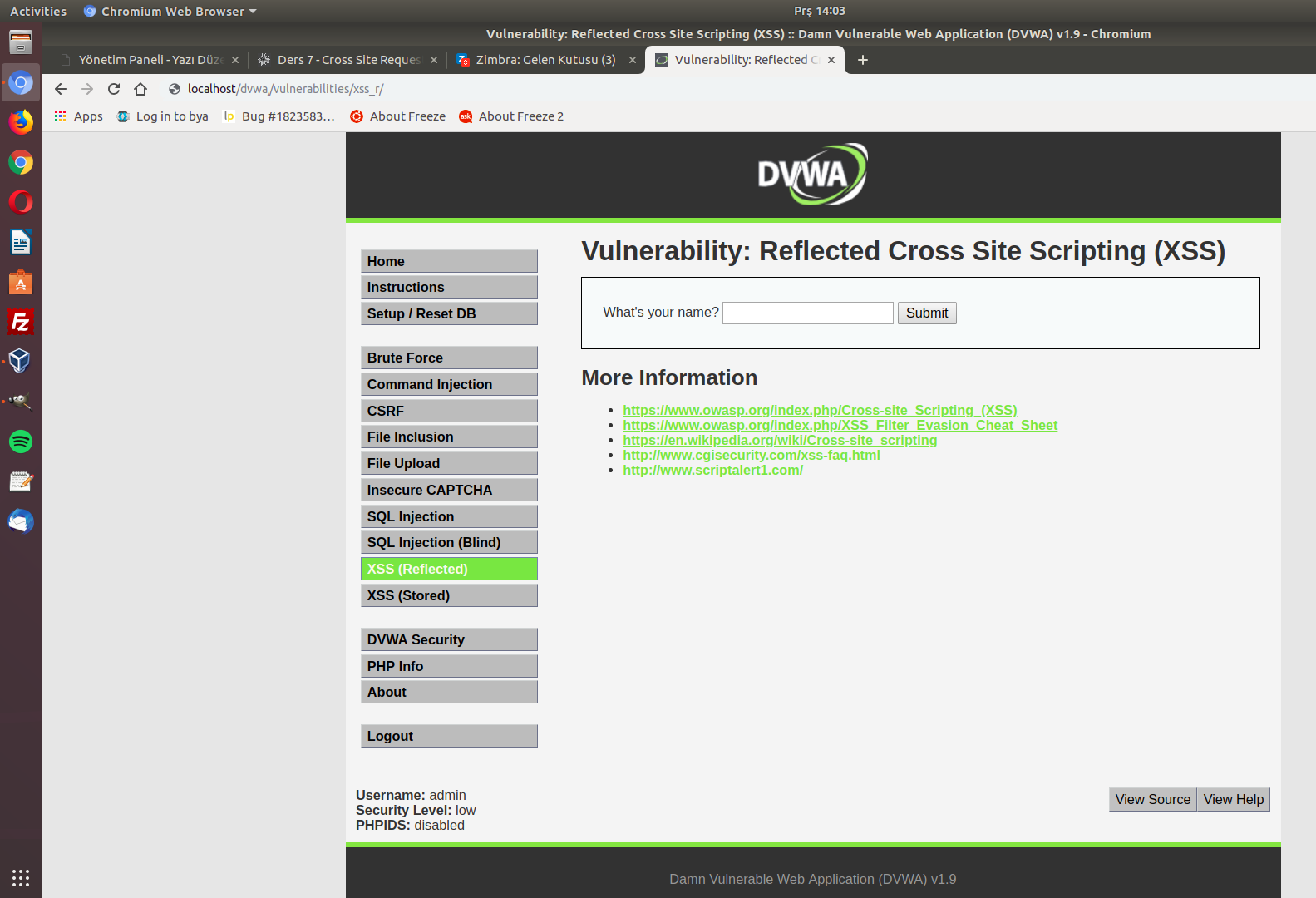Open the Activities overview
The height and width of the screenshot is (898, 1316).
[x=38, y=11]
